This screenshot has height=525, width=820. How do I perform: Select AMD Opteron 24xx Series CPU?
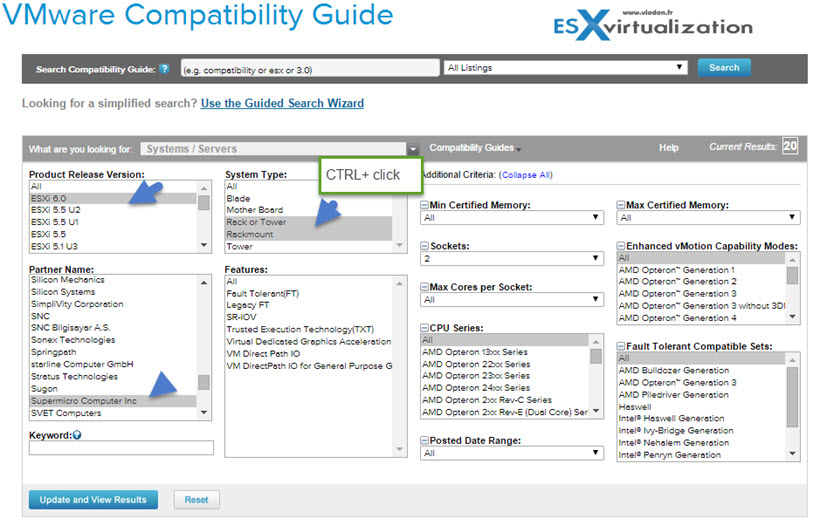point(505,388)
